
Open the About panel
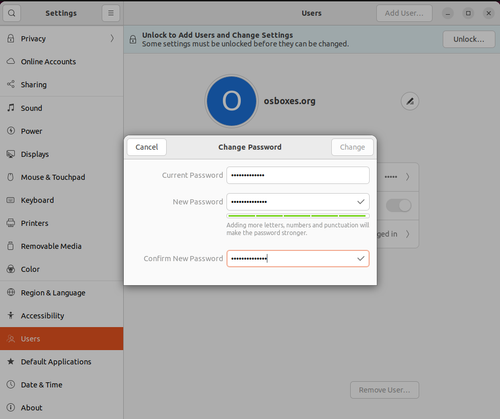click(x=62, y=407)
